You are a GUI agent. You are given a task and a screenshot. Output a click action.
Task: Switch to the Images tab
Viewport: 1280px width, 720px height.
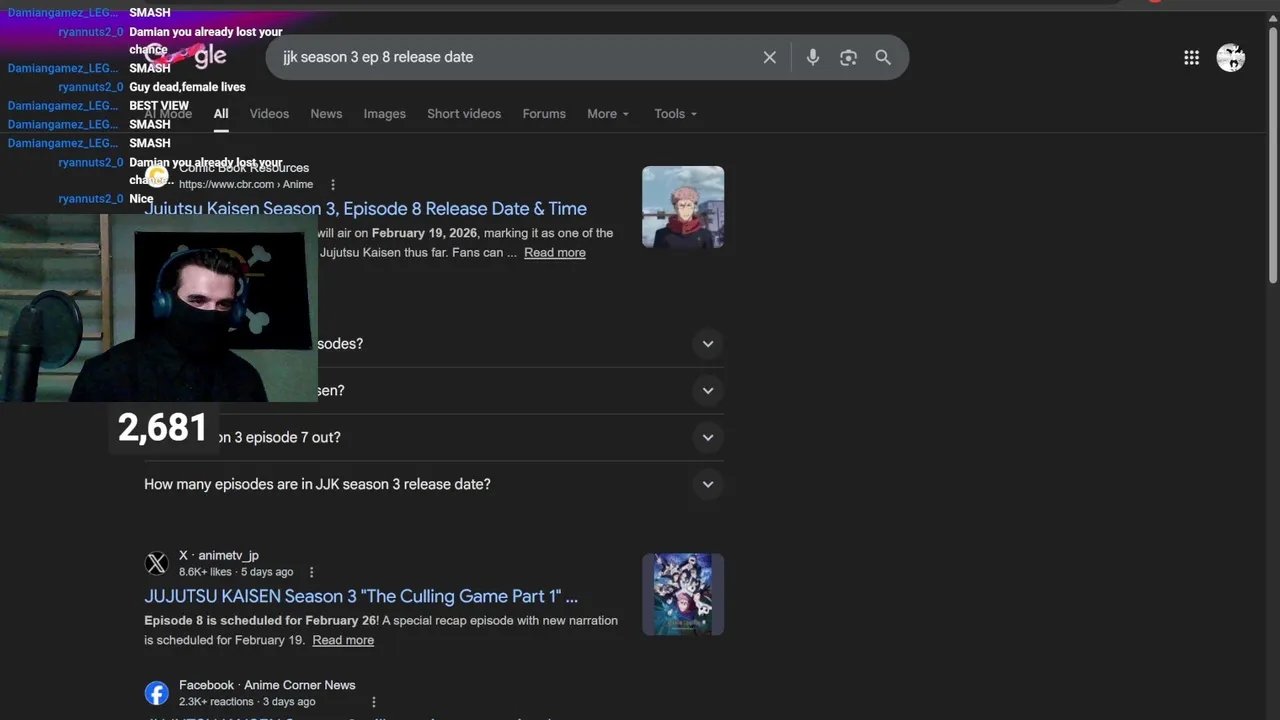click(x=385, y=114)
